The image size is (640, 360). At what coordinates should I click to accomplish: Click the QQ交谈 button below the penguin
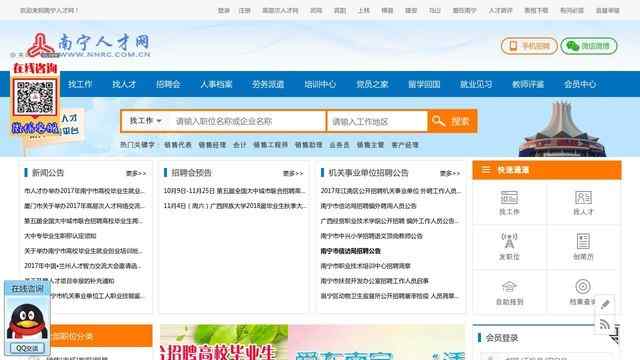27,348
